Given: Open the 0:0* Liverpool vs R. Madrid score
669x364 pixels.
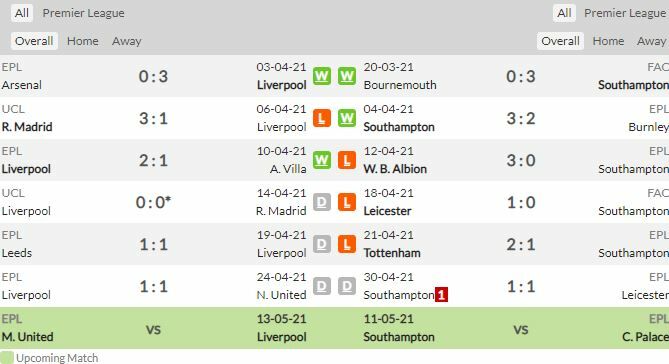Looking at the screenshot, I should click(153, 202).
